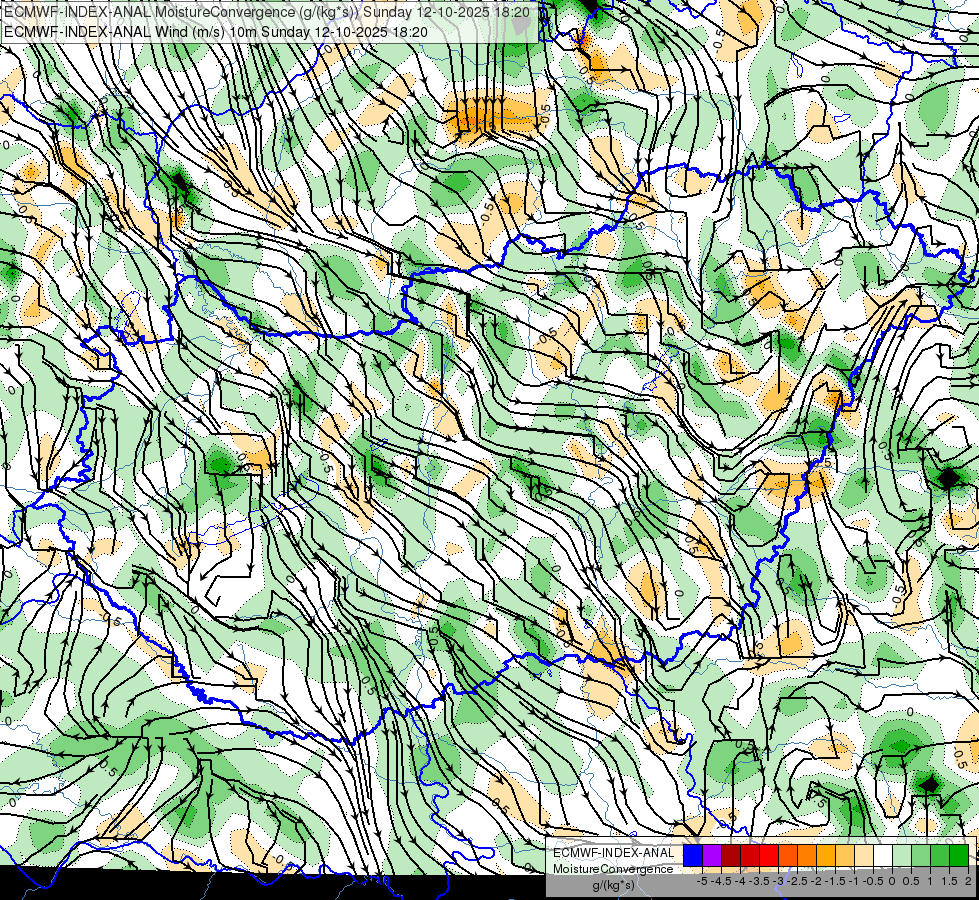The height and width of the screenshot is (900, 979).
Task: Click the MoistureConvergence title line at top
Action: click(x=267, y=12)
